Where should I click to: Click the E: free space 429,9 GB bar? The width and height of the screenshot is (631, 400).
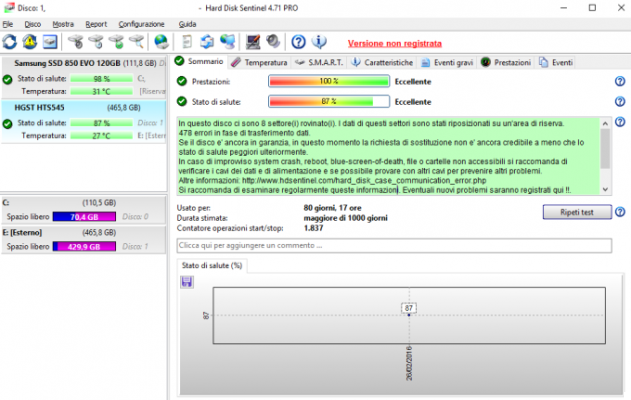(84, 246)
